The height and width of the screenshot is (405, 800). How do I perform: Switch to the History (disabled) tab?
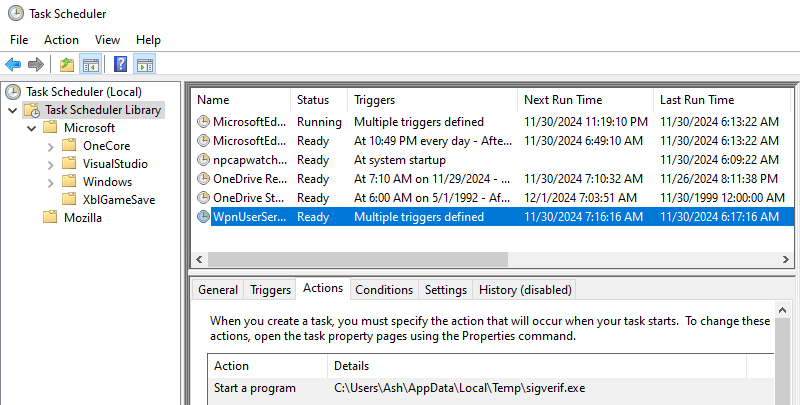pos(525,290)
